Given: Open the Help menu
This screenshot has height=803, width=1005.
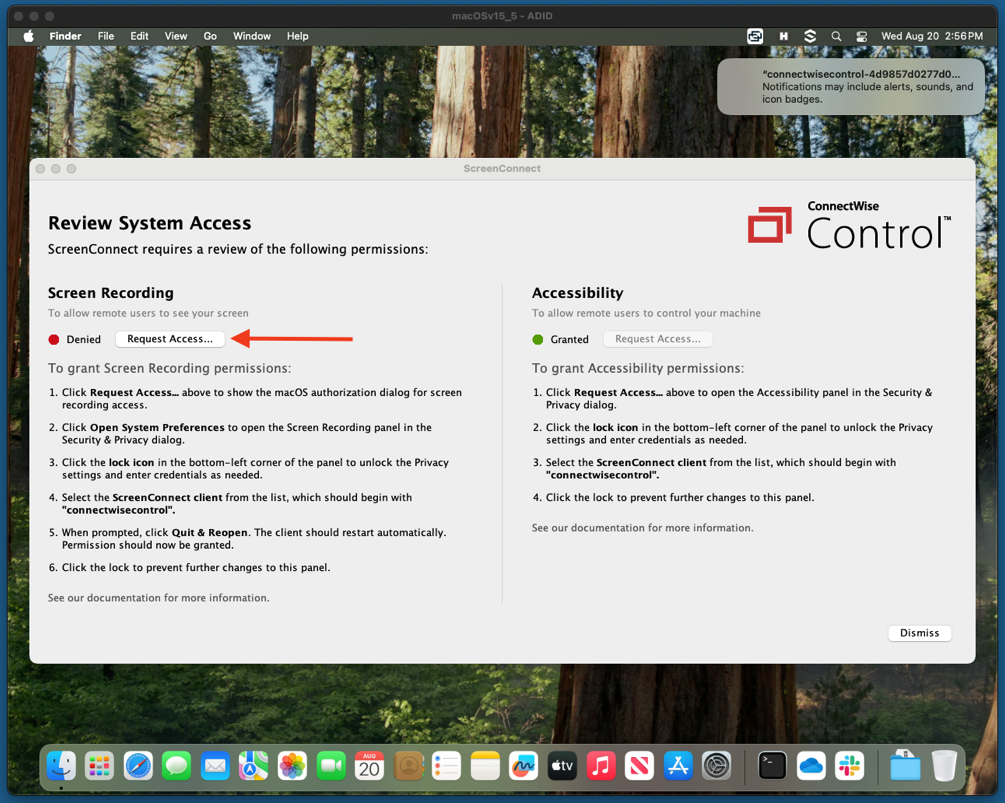Looking at the screenshot, I should 297,36.
